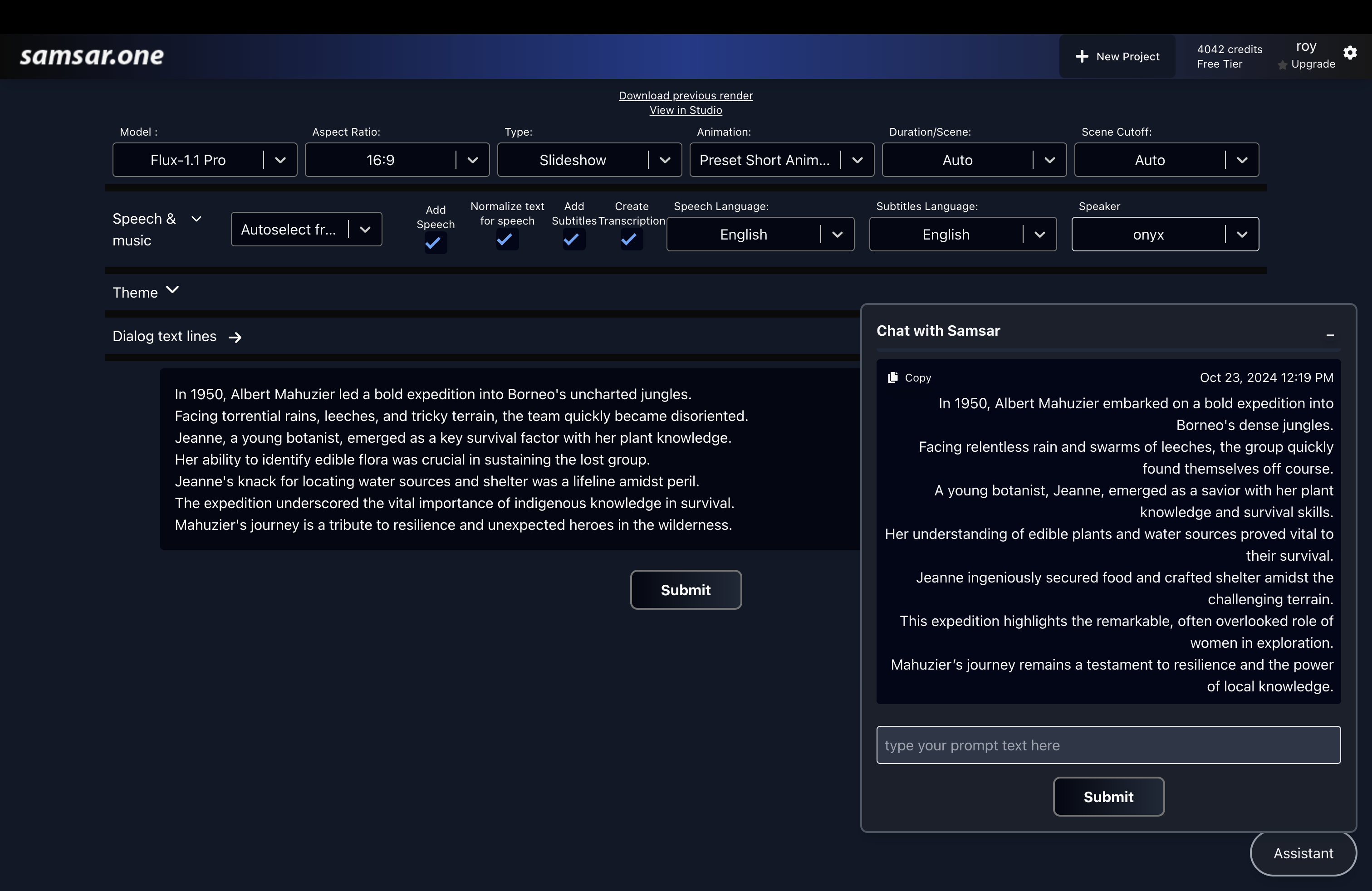Minimize the Chat with Samsar panel
This screenshot has width=1372, height=891.
[x=1330, y=335]
